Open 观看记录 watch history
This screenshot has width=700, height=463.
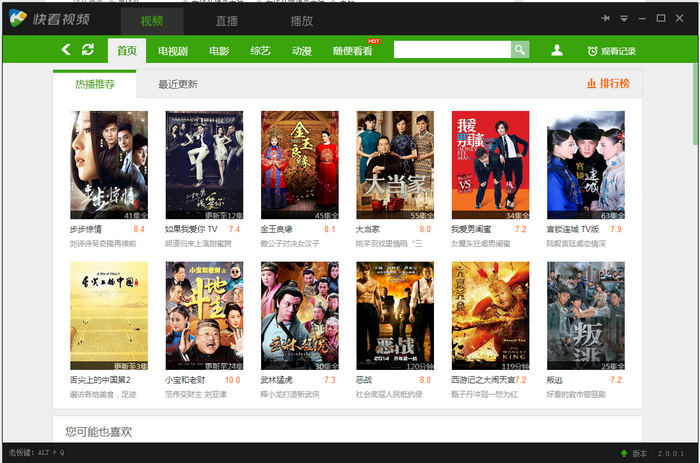coord(612,51)
